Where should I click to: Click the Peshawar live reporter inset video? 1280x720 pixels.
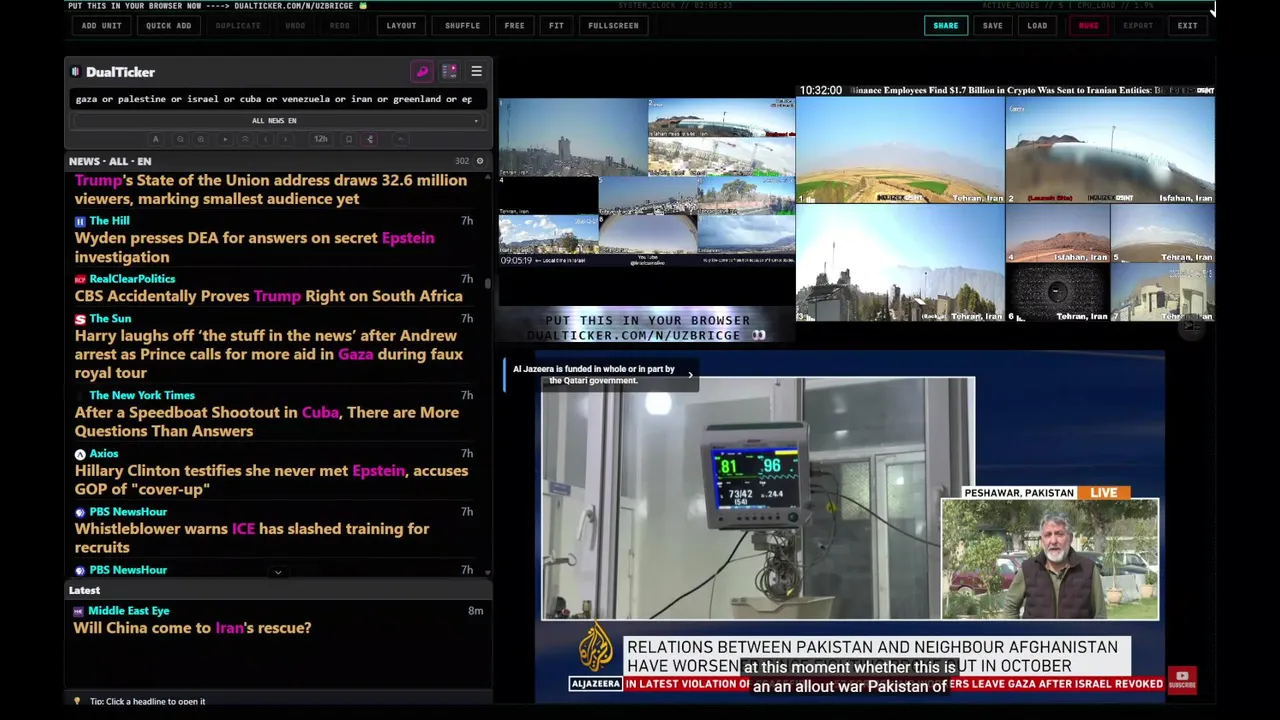tap(1050, 559)
